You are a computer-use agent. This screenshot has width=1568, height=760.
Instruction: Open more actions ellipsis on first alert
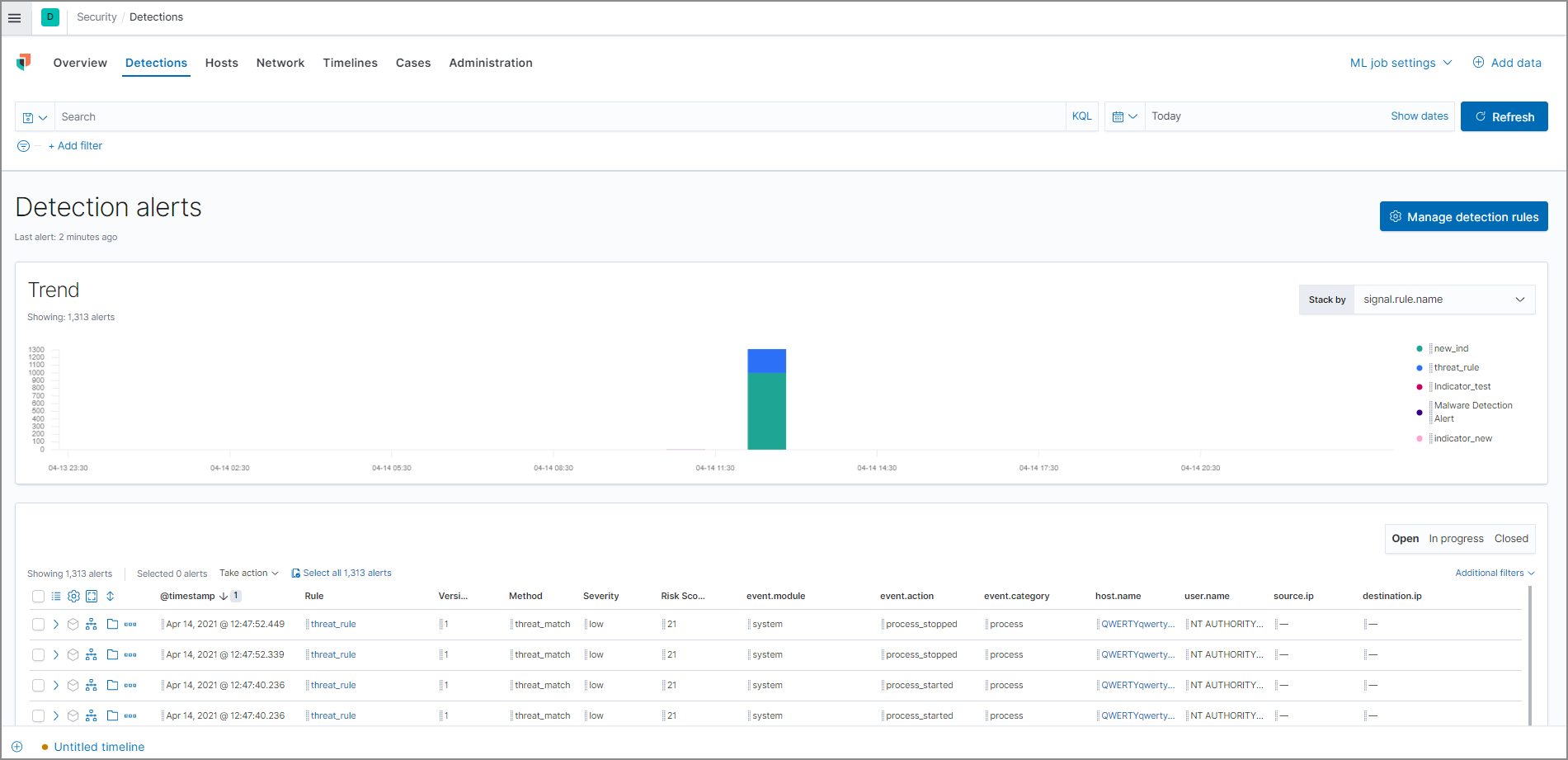click(x=130, y=625)
